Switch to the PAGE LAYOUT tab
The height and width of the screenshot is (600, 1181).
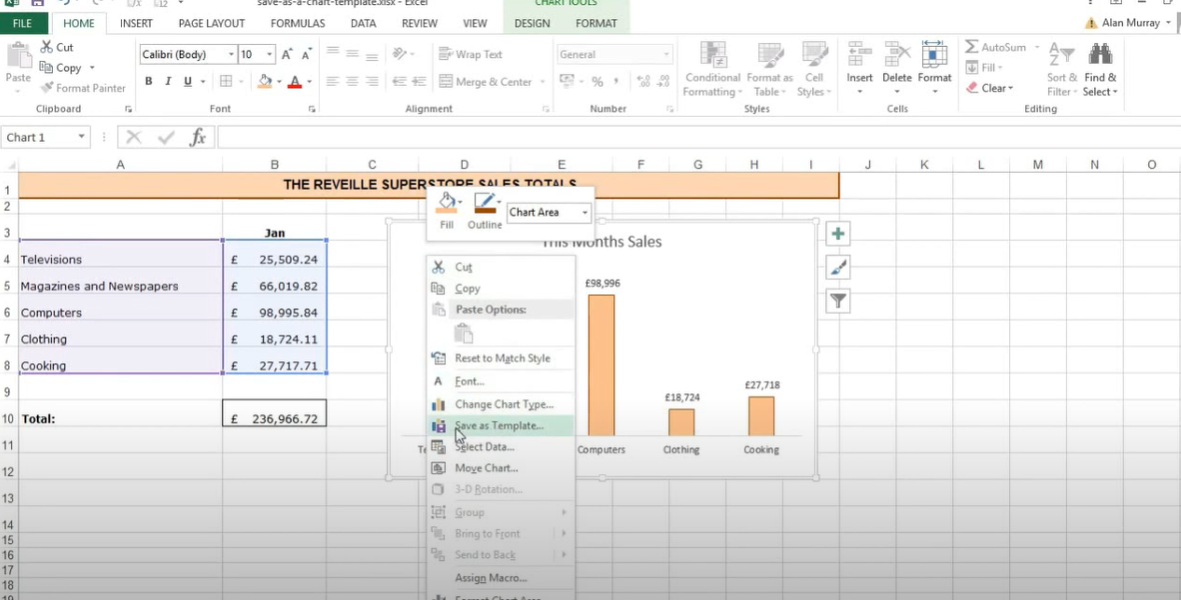tap(212, 23)
